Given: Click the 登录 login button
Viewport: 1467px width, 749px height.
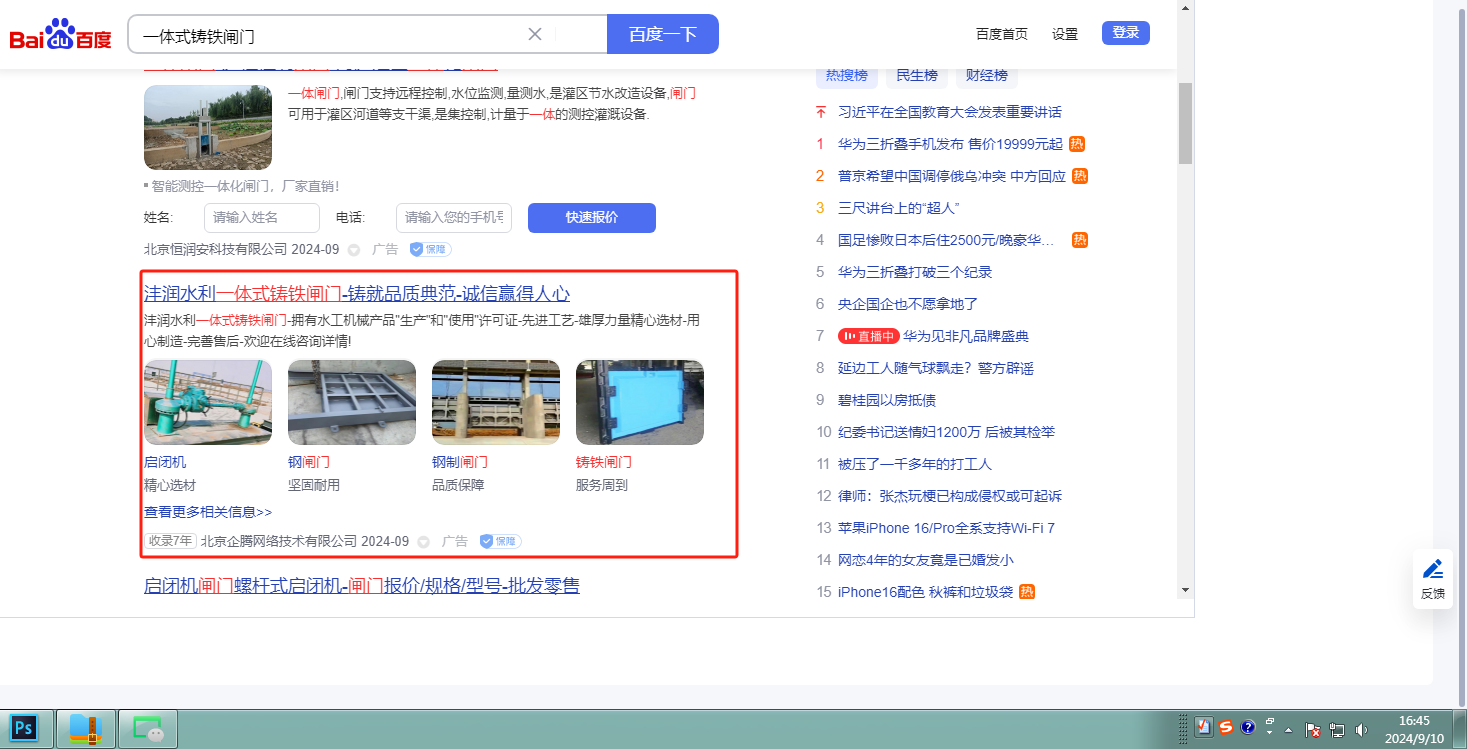Looking at the screenshot, I should tap(1126, 33).
